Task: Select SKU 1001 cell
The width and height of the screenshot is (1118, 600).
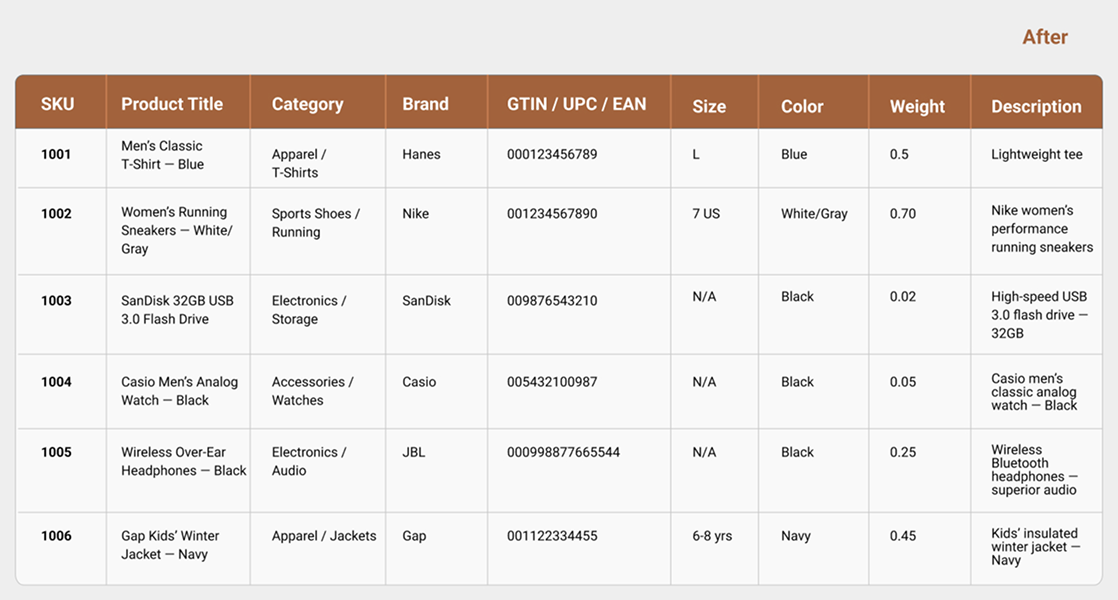Action: coord(56,154)
